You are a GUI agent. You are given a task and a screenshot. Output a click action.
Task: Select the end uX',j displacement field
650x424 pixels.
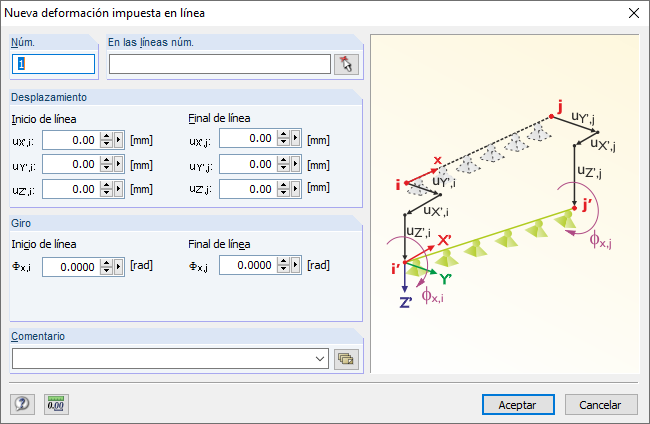pos(247,140)
